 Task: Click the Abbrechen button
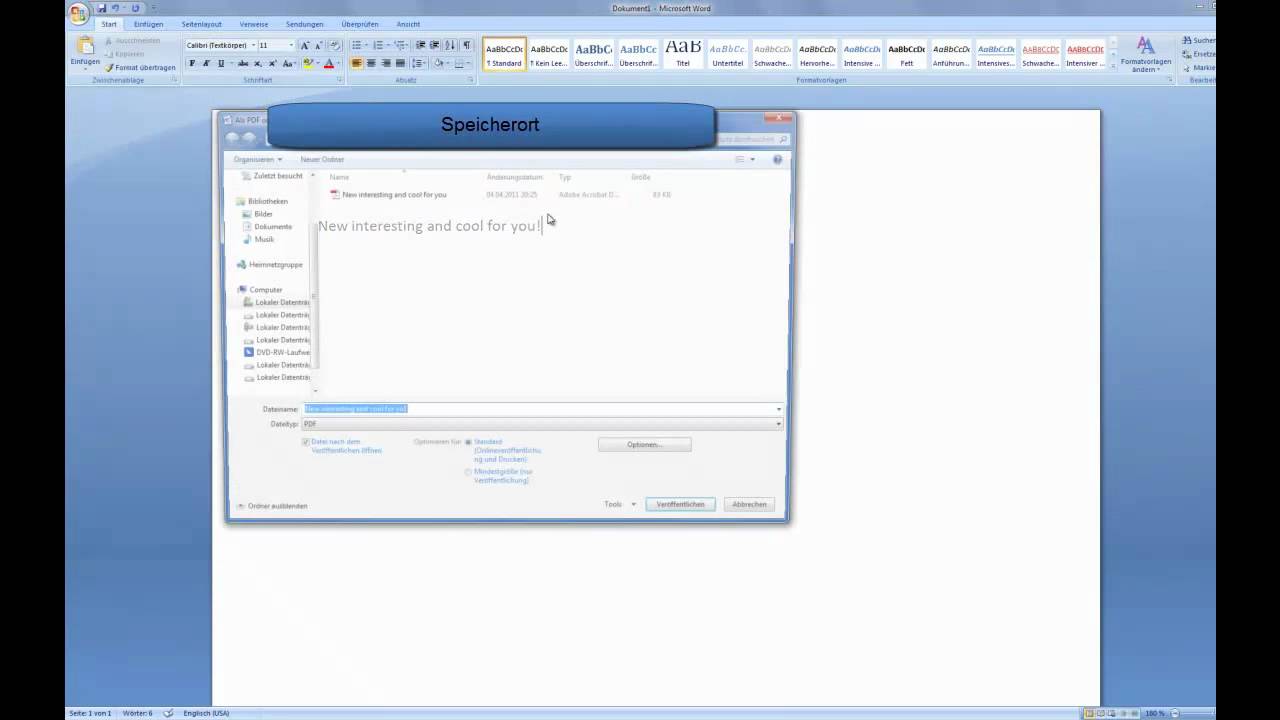(x=749, y=504)
